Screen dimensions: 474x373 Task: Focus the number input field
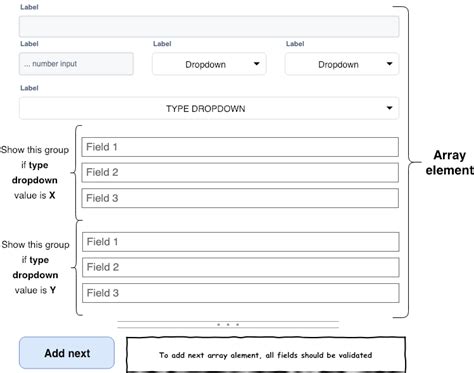76,64
